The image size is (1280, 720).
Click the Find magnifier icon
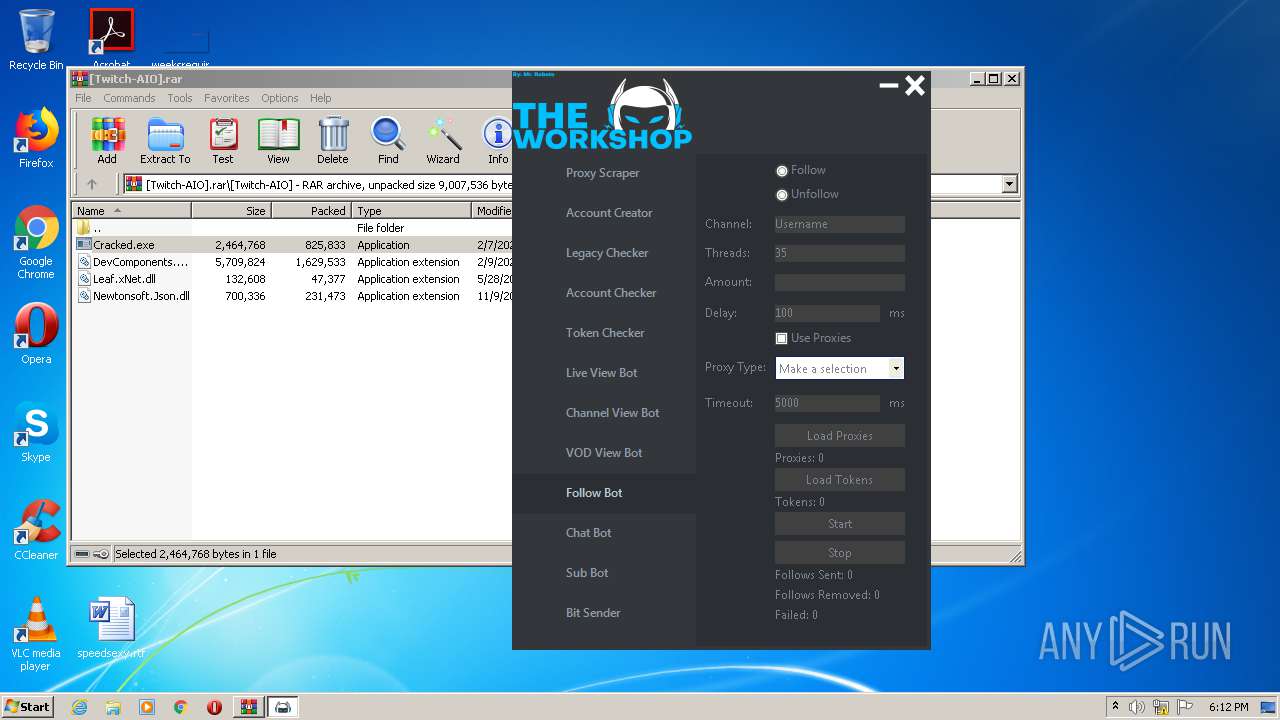coord(388,141)
